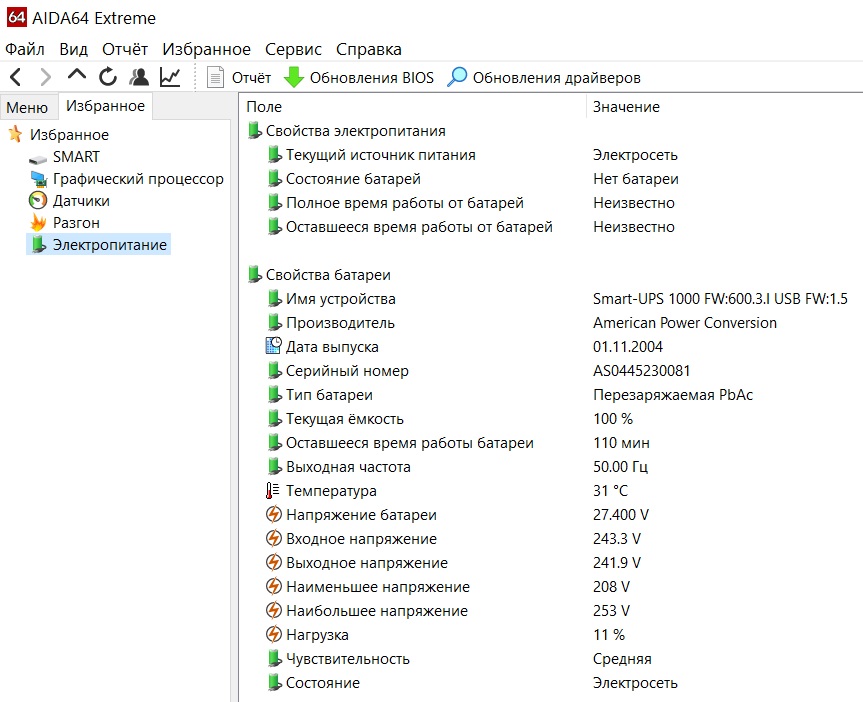
Task: Switch to the Меню tab
Action: [x=27, y=107]
